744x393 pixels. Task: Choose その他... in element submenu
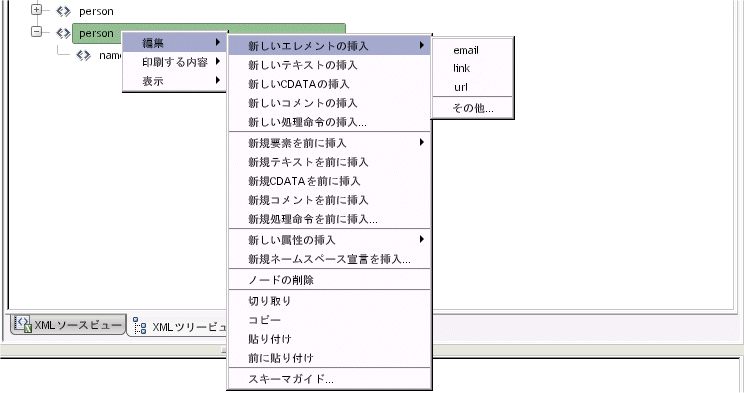(x=473, y=108)
